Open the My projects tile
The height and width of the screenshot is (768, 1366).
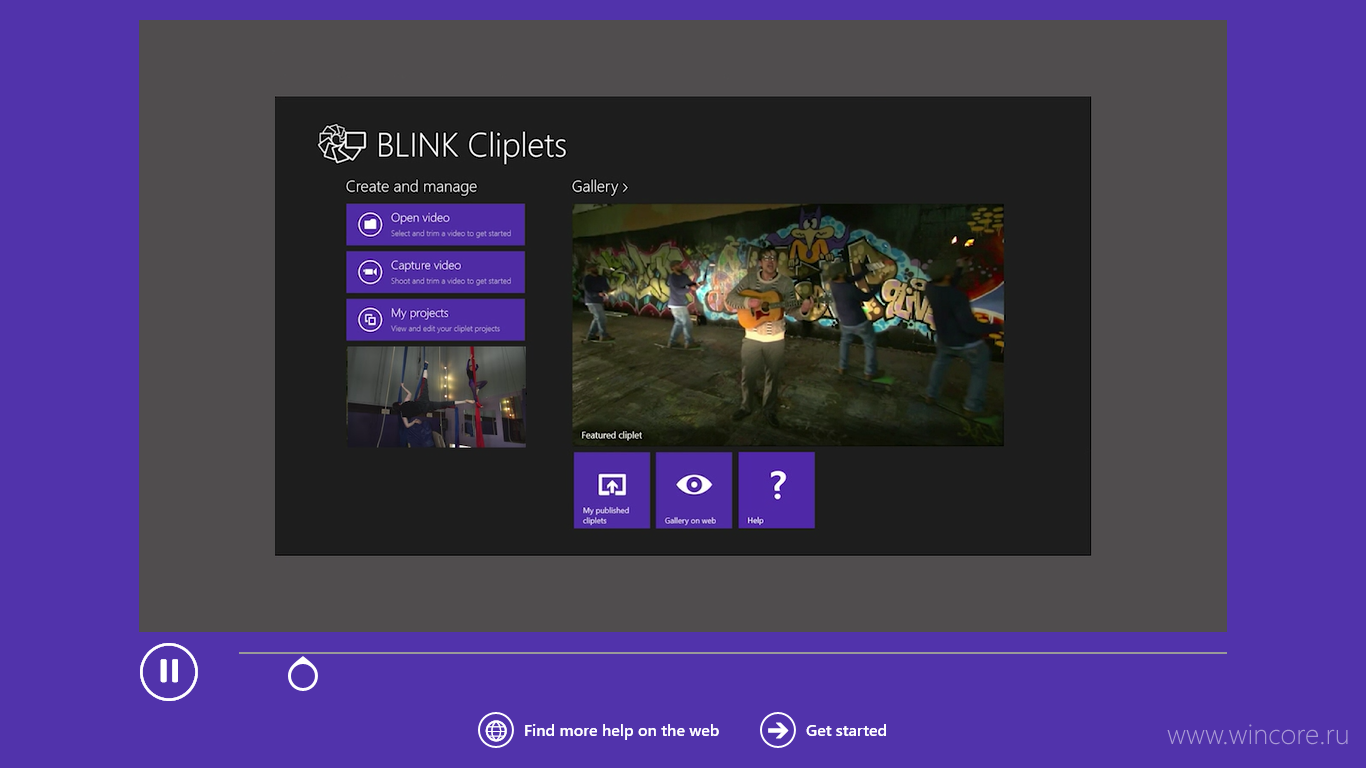[x=436, y=320]
